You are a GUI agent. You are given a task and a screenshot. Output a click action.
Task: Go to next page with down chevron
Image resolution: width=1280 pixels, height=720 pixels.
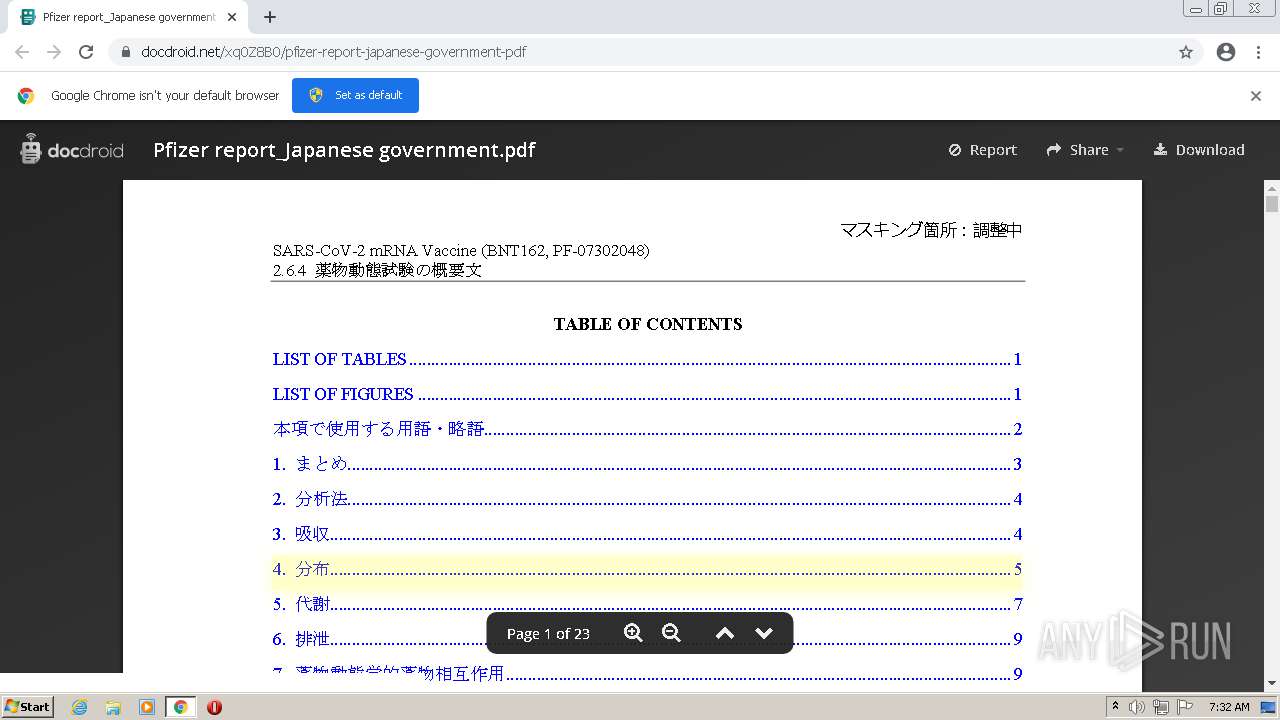[764, 633]
